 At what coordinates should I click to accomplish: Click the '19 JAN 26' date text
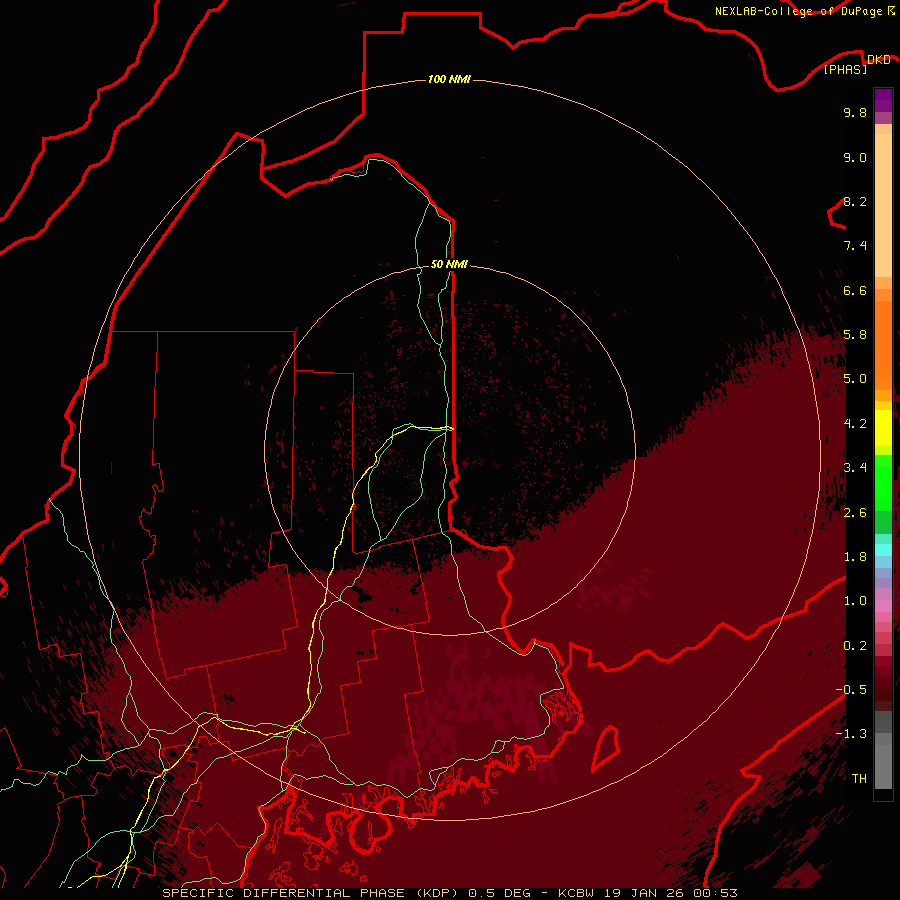point(643,893)
